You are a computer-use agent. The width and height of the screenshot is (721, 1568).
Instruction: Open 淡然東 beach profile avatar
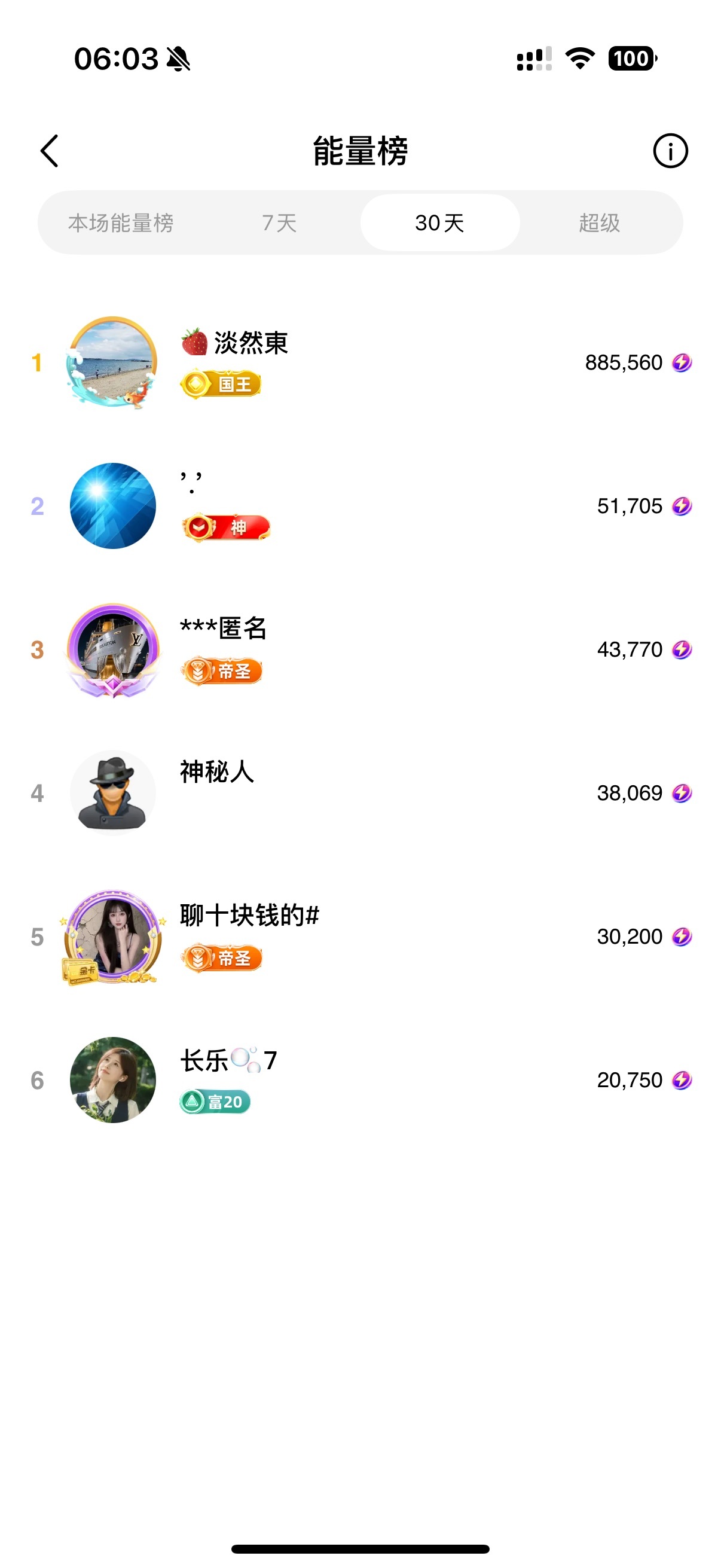[112, 363]
